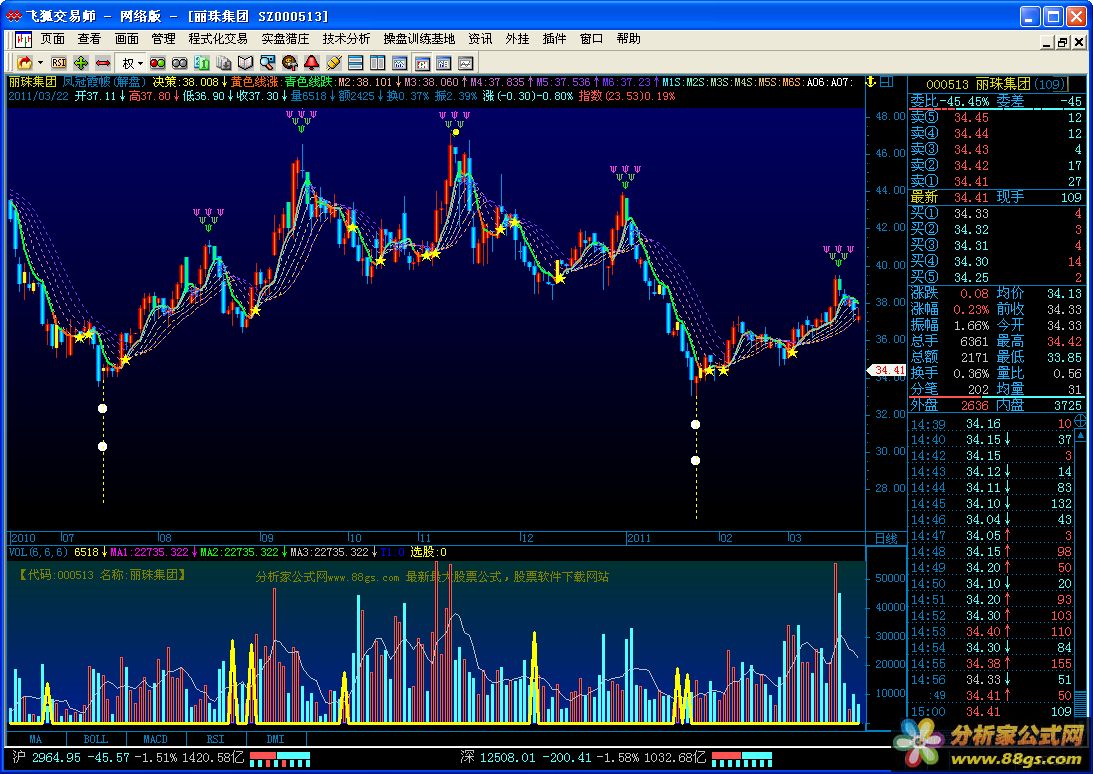Open the 操盘训练基地 menu
This screenshot has width=1093, height=774.
click(419, 39)
